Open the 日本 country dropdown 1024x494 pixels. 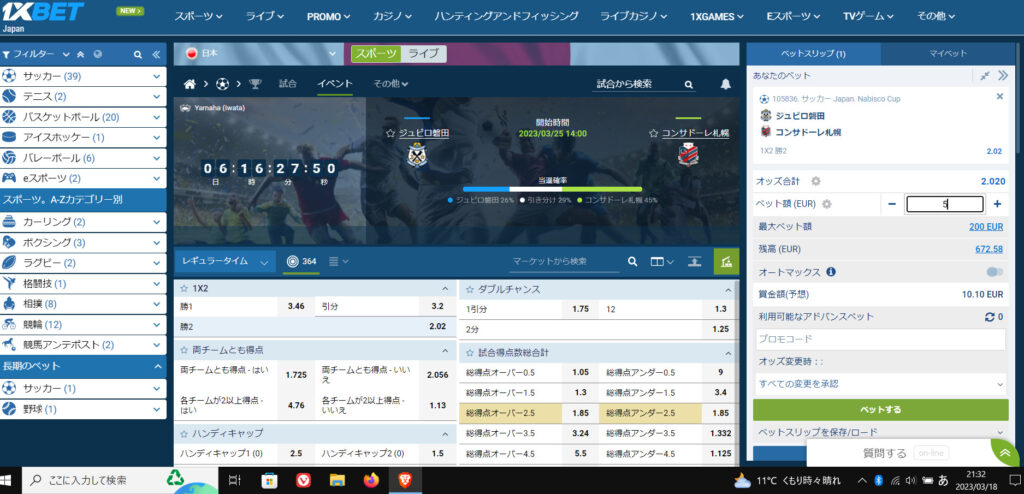tap(259, 54)
